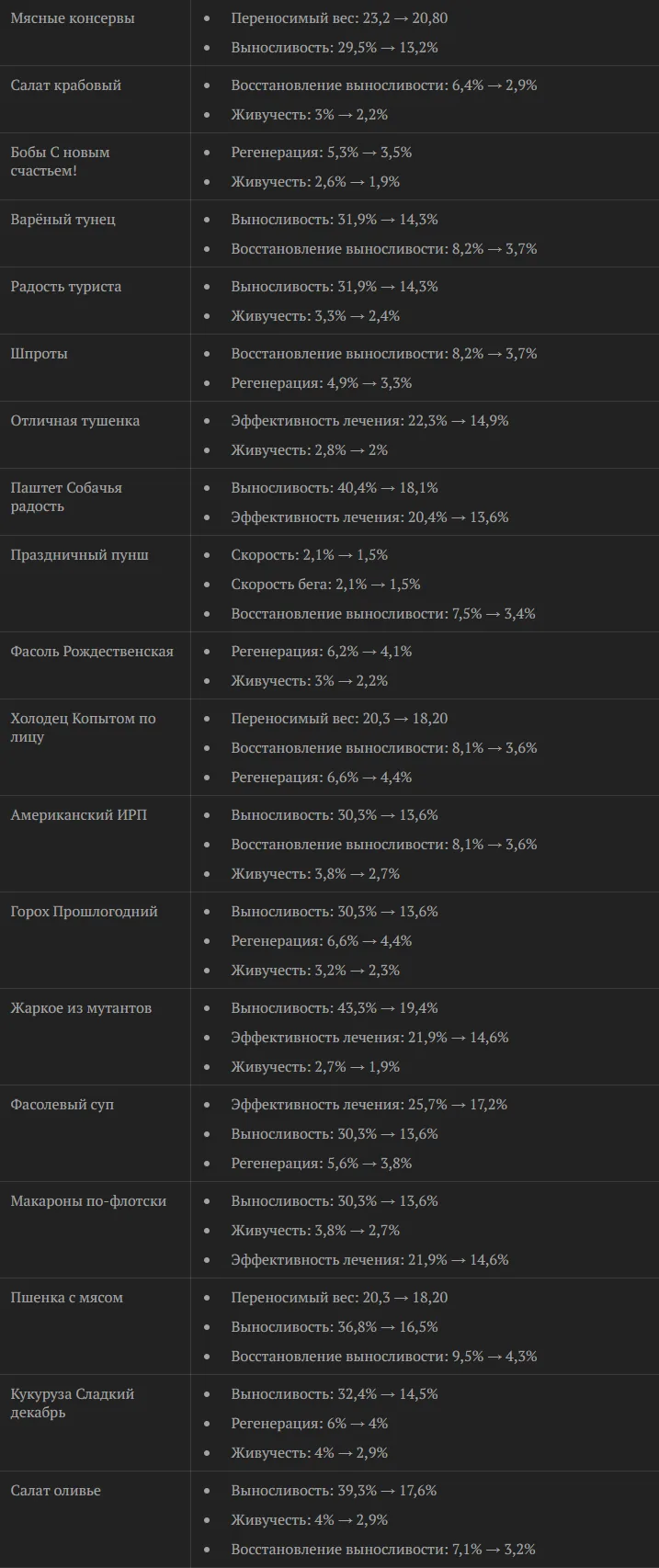Click the Пшенка с мясом item name

(x=67, y=1298)
